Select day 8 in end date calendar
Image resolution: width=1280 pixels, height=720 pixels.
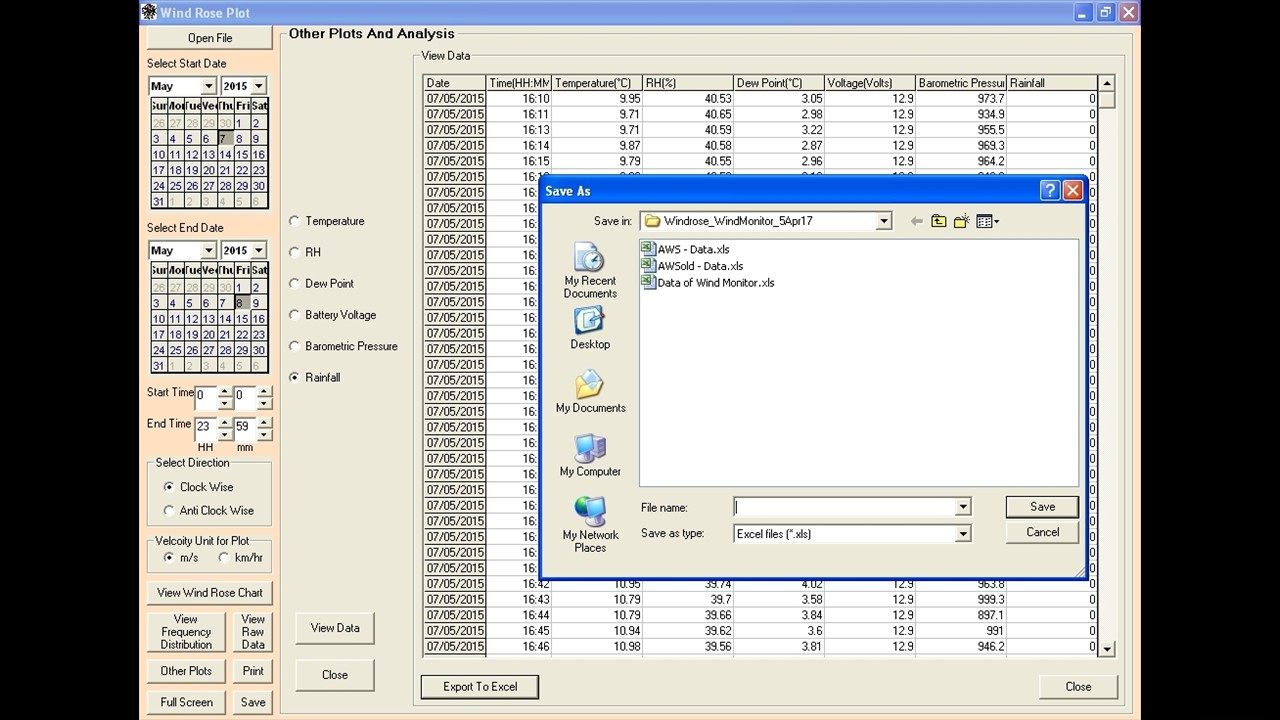241,303
